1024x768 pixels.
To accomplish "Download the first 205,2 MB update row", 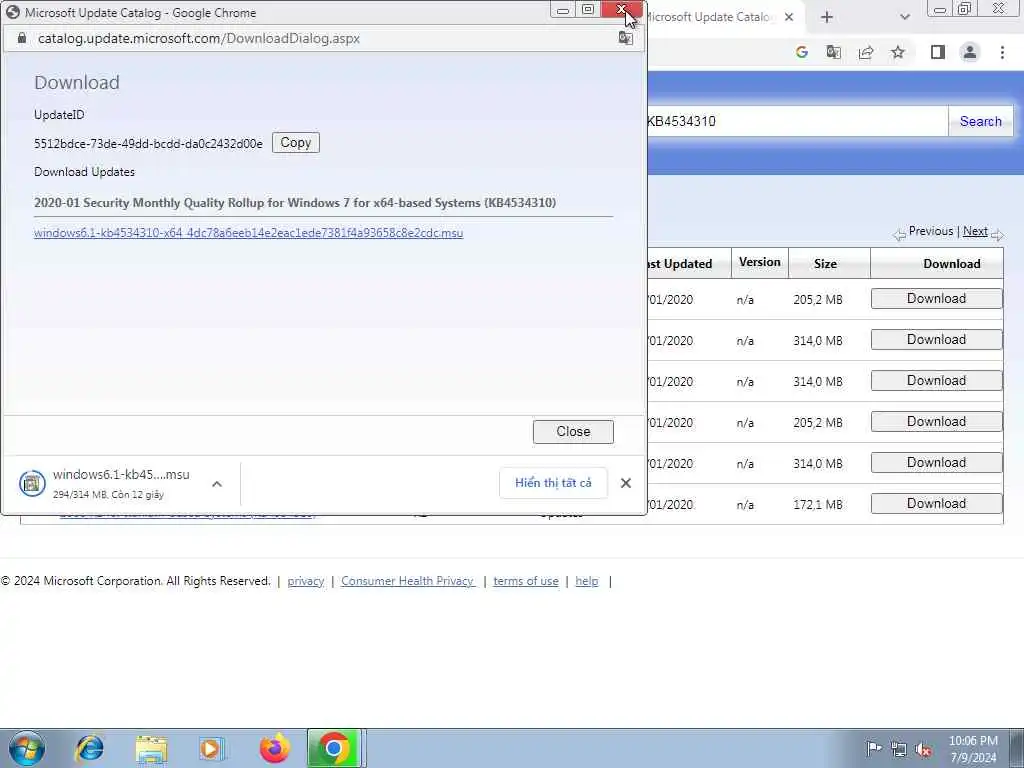I will (x=936, y=298).
